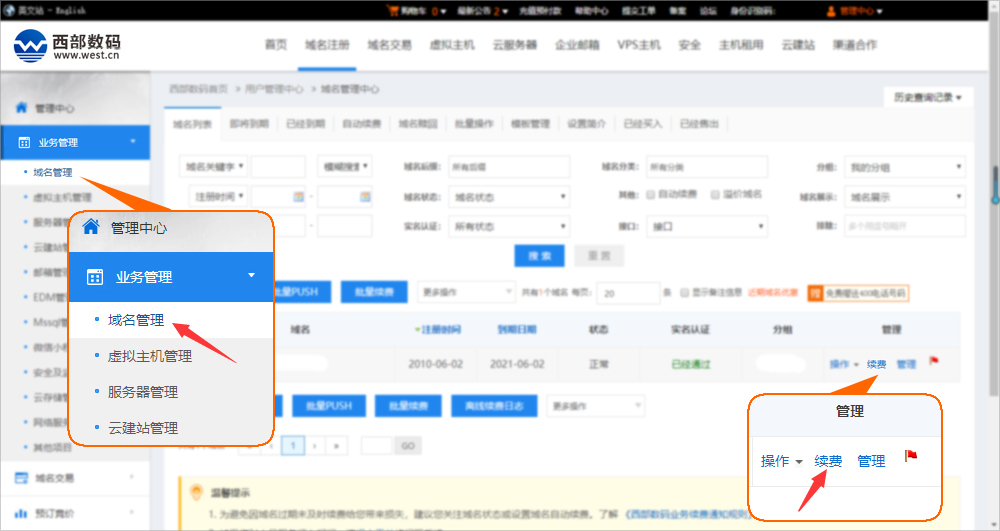Click the domain keyword input field
The image size is (1000, 531).
(x=278, y=167)
